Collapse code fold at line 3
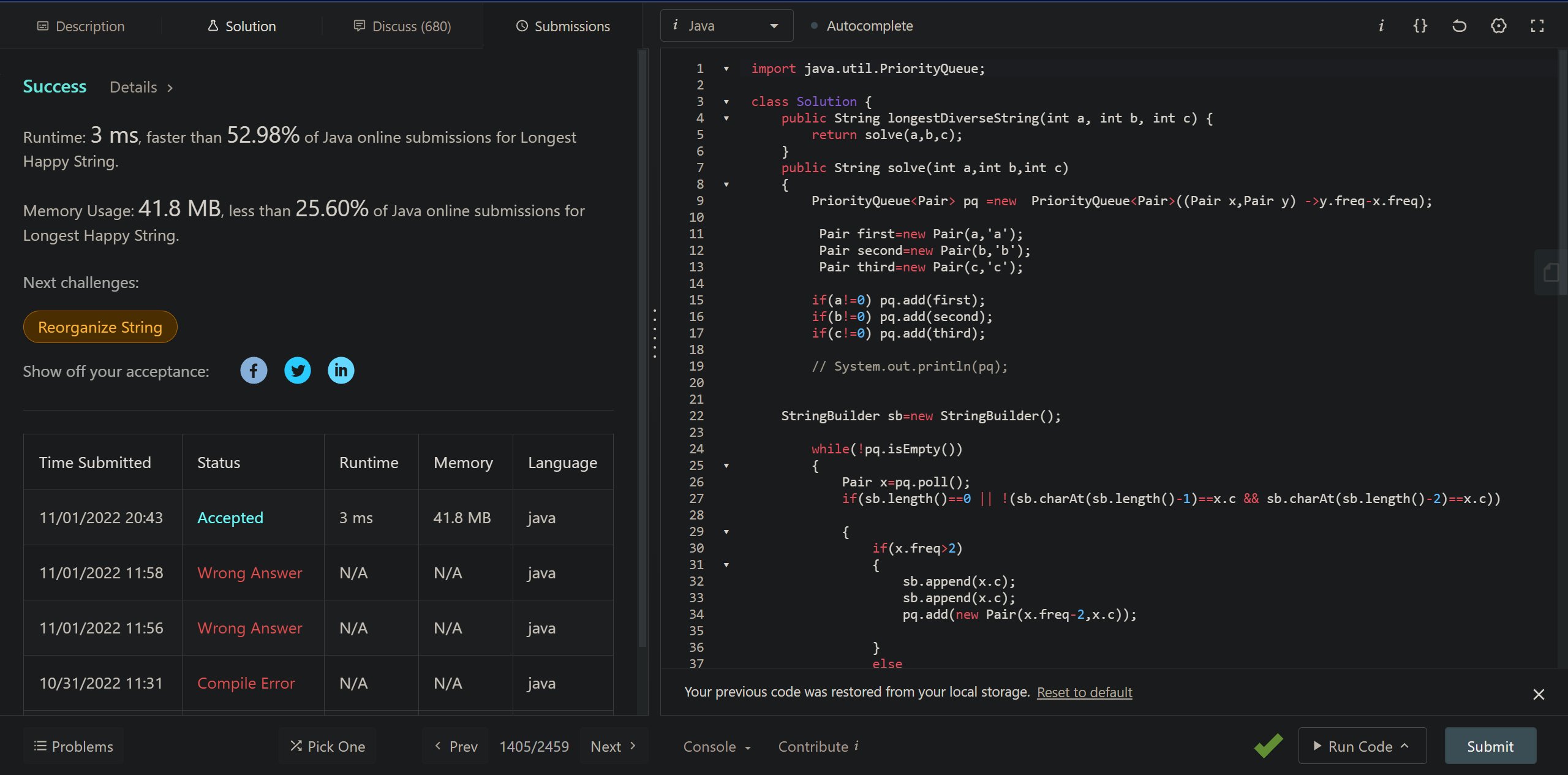Viewport: 1568px width, 775px height. 726,102
